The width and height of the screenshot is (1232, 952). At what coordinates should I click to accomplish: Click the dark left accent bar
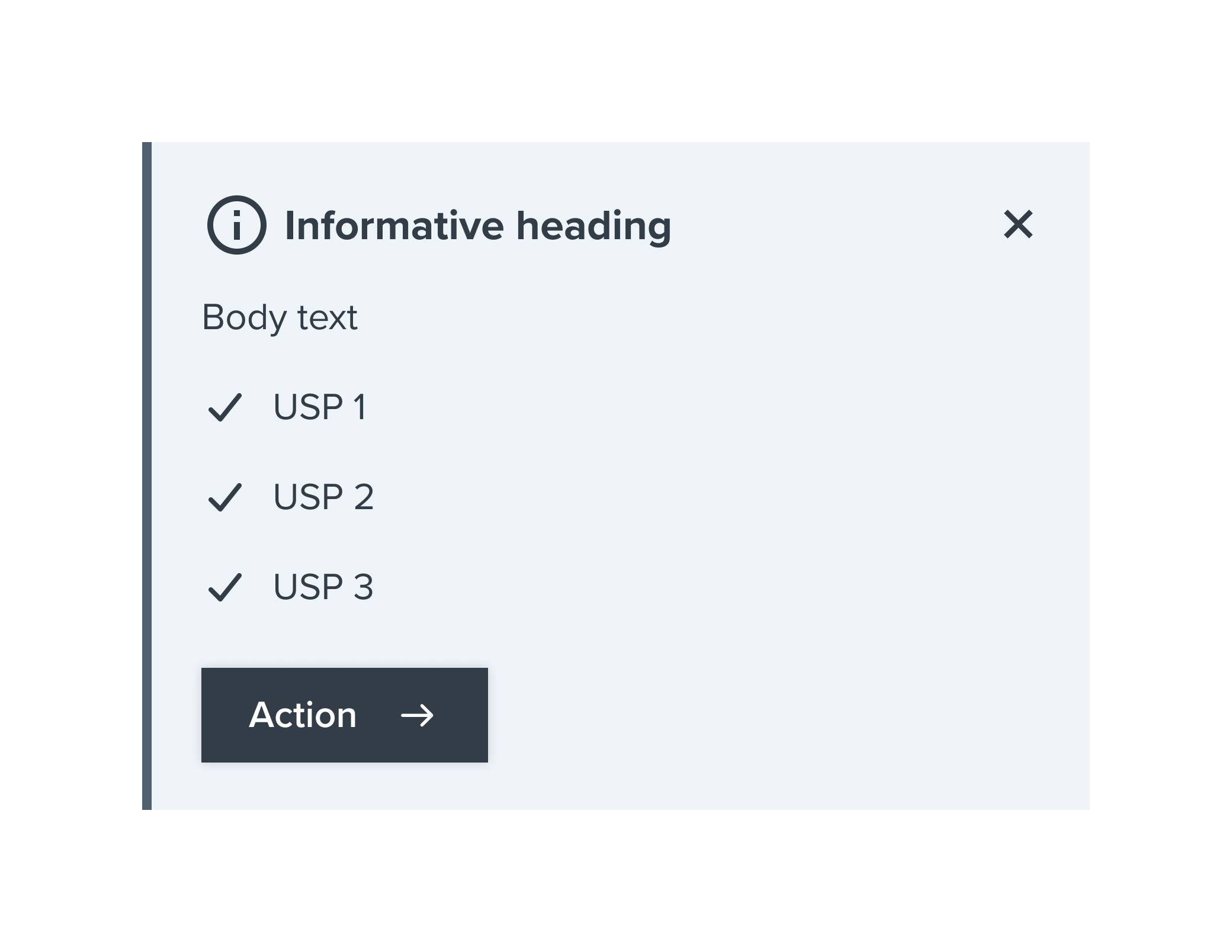147,476
